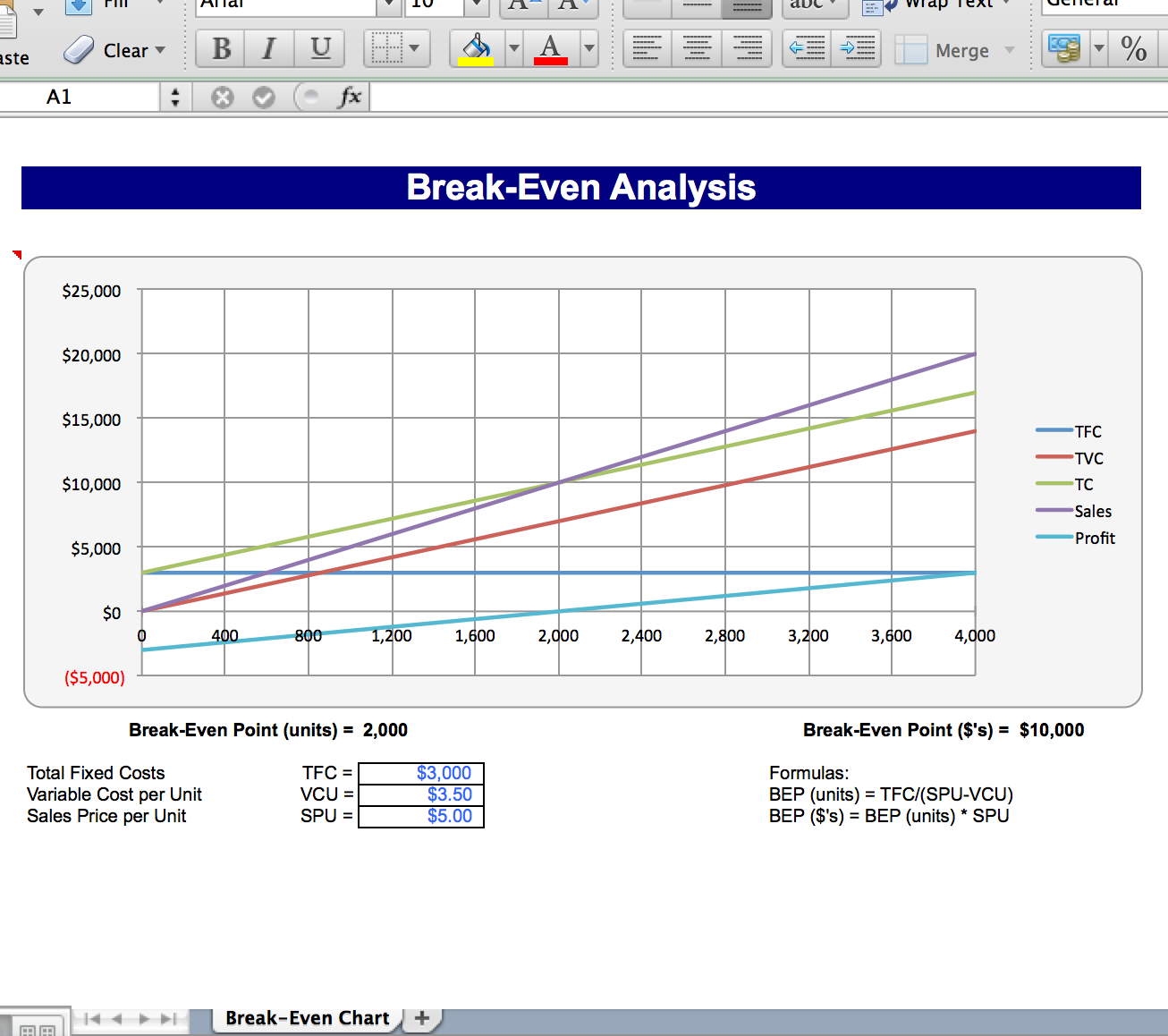Align text right
The height and width of the screenshot is (1036, 1168).
point(747,48)
